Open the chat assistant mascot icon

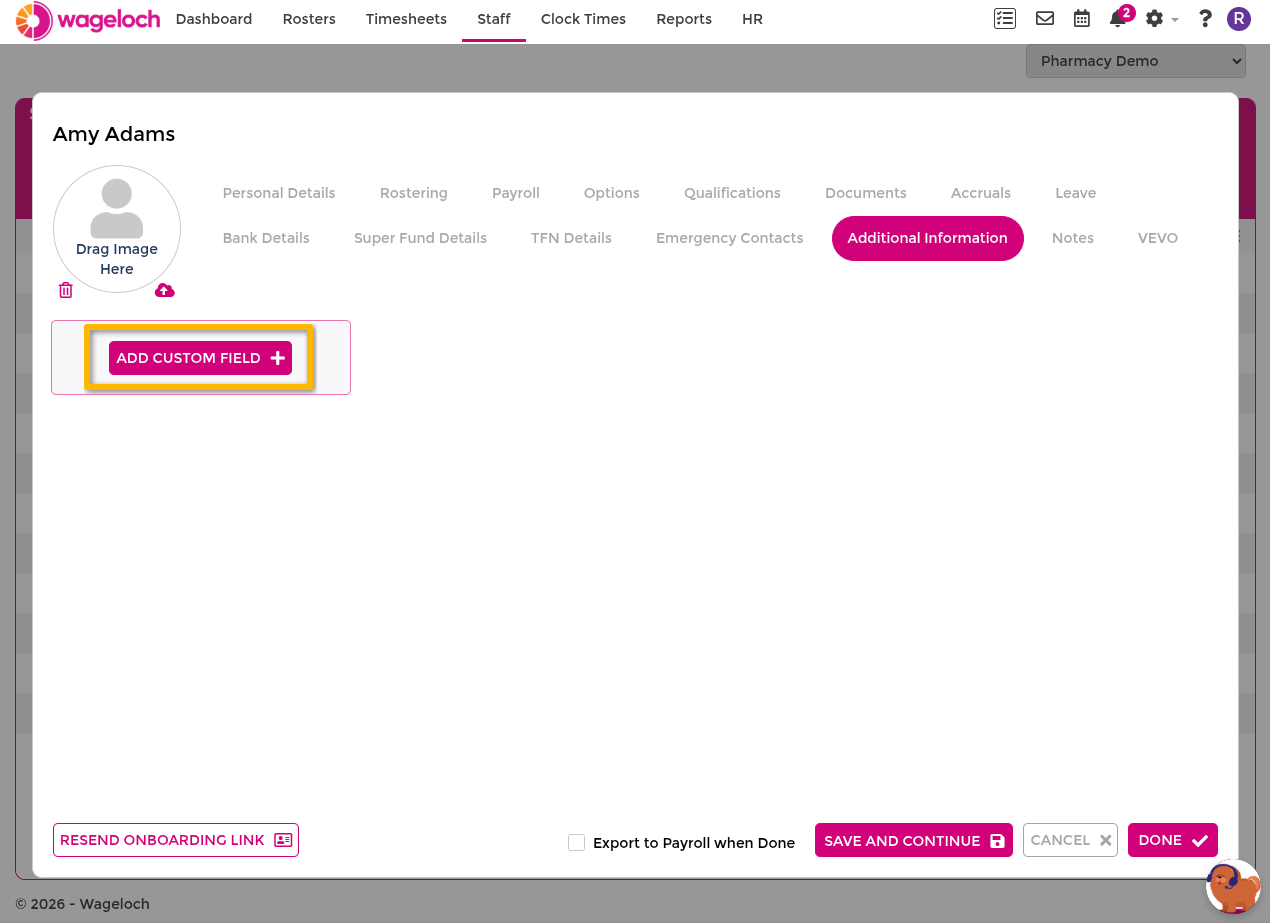pos(1233,886)
